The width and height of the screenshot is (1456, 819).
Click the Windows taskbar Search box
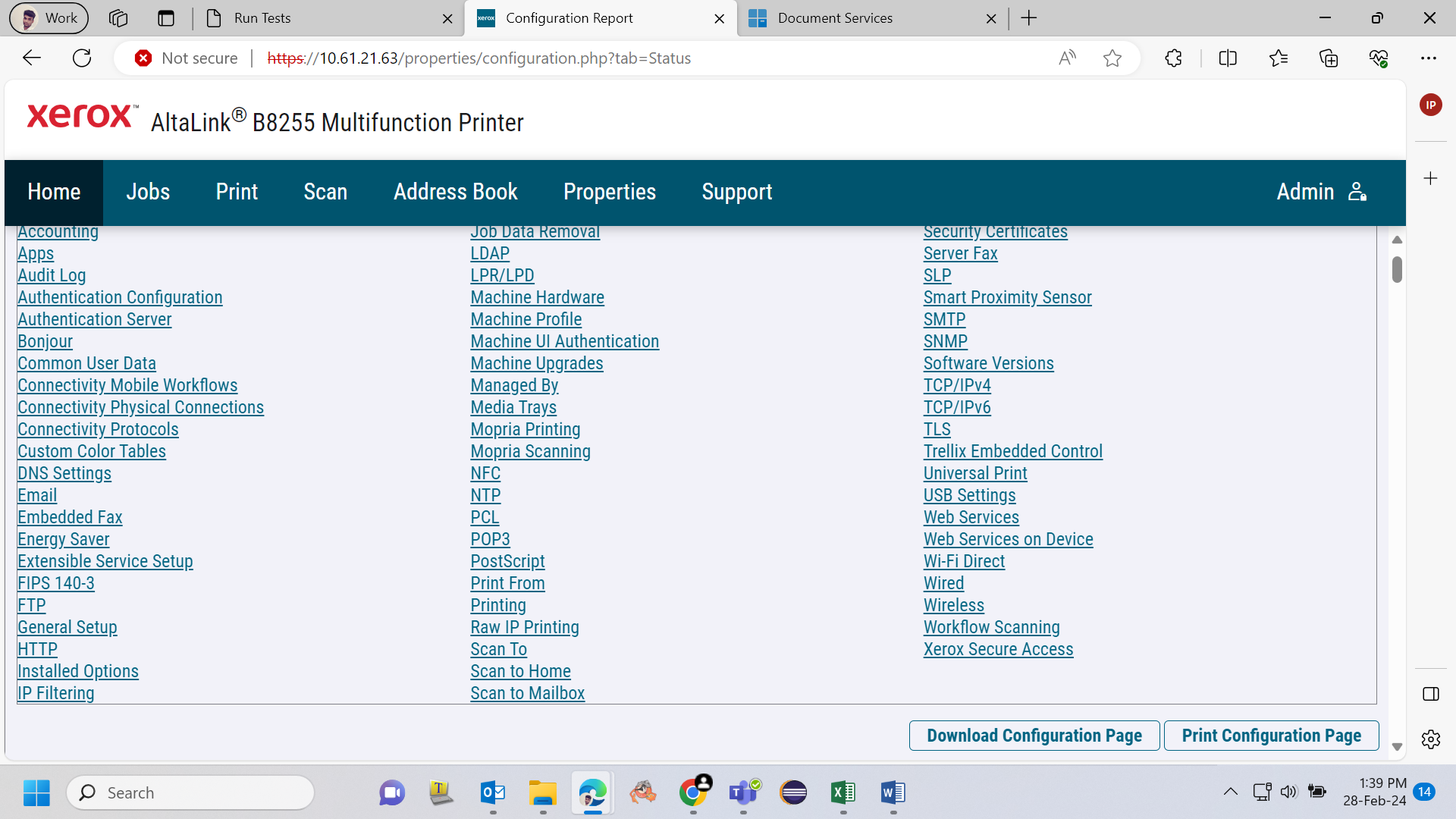(x=190, y=793)
